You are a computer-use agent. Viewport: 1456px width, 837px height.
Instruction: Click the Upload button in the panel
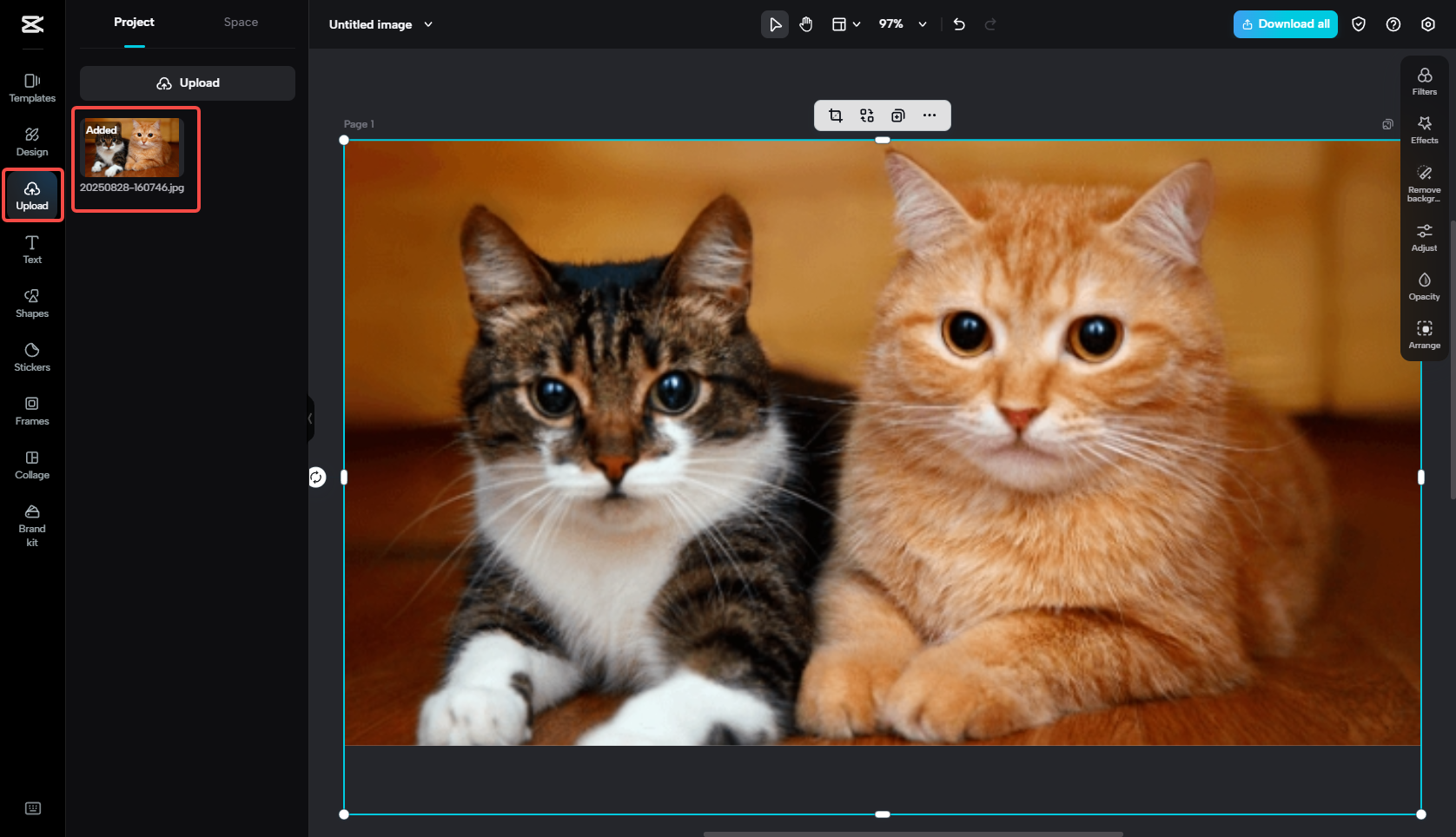coord(187,82)
